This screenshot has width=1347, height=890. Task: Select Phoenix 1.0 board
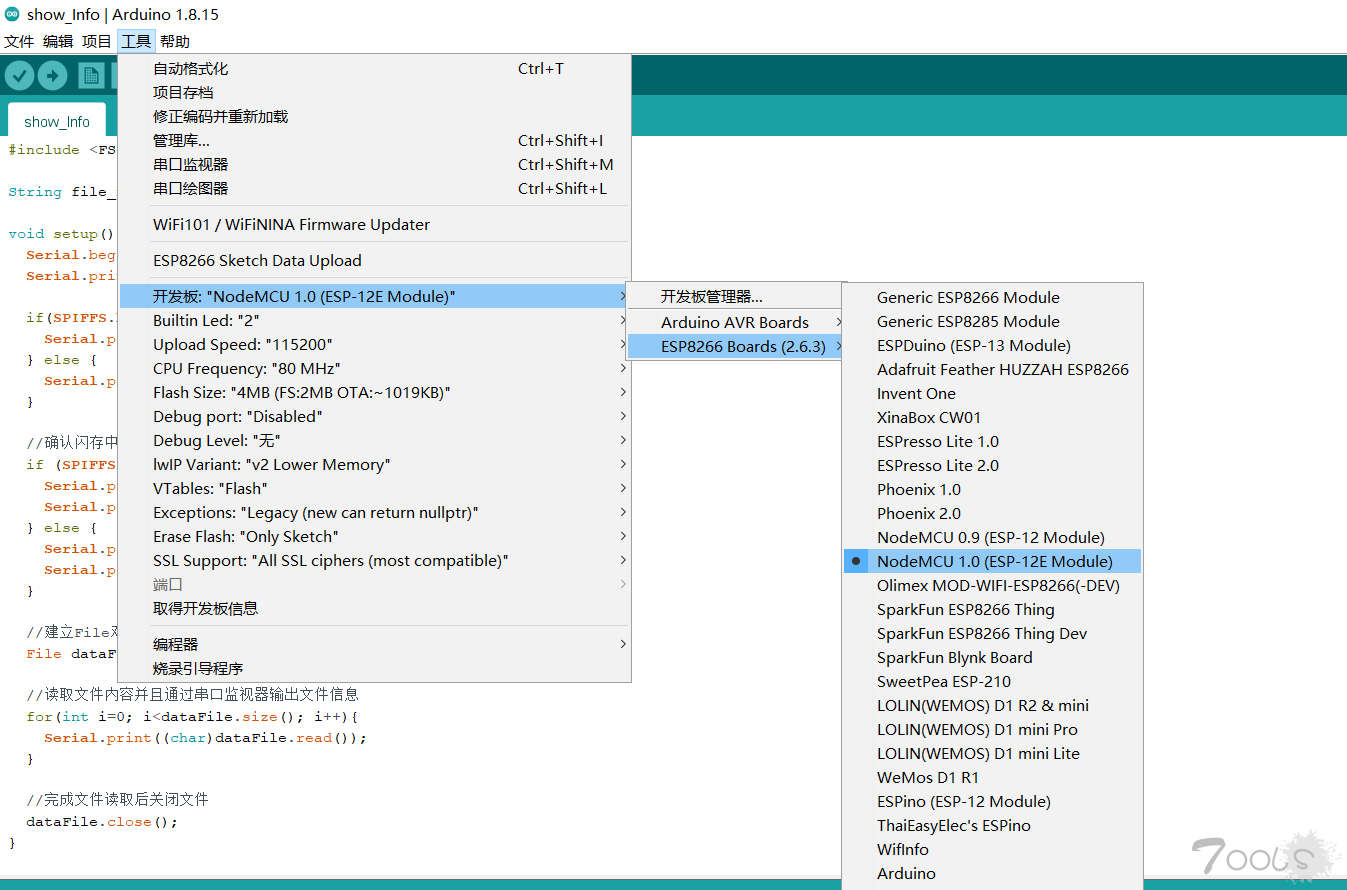tap(992, 489)
